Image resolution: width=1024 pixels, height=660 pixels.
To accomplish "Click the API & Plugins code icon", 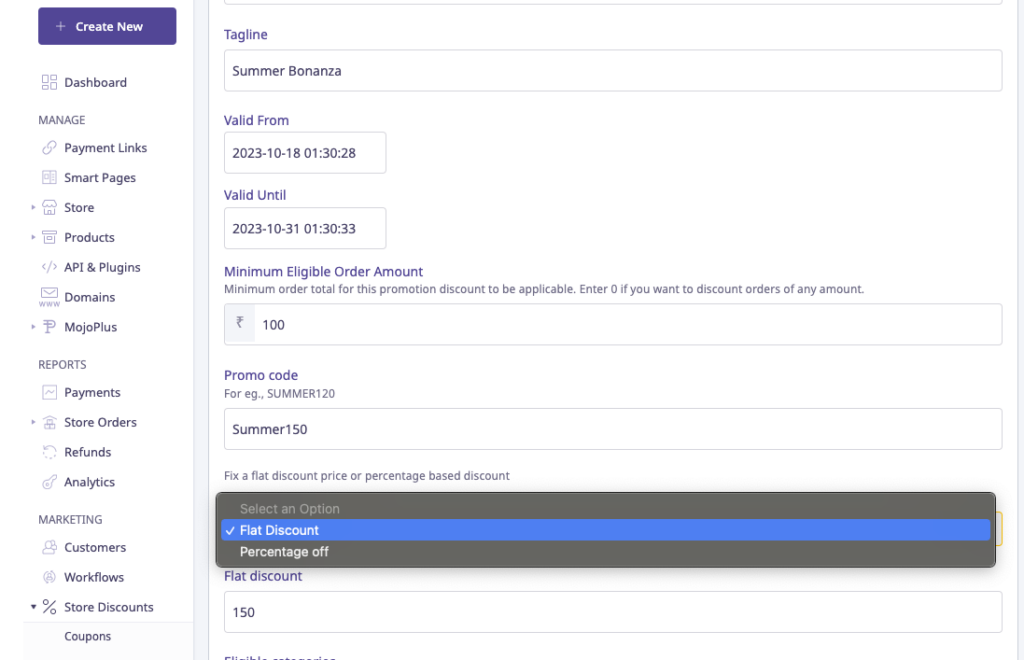I will [49, 267].
